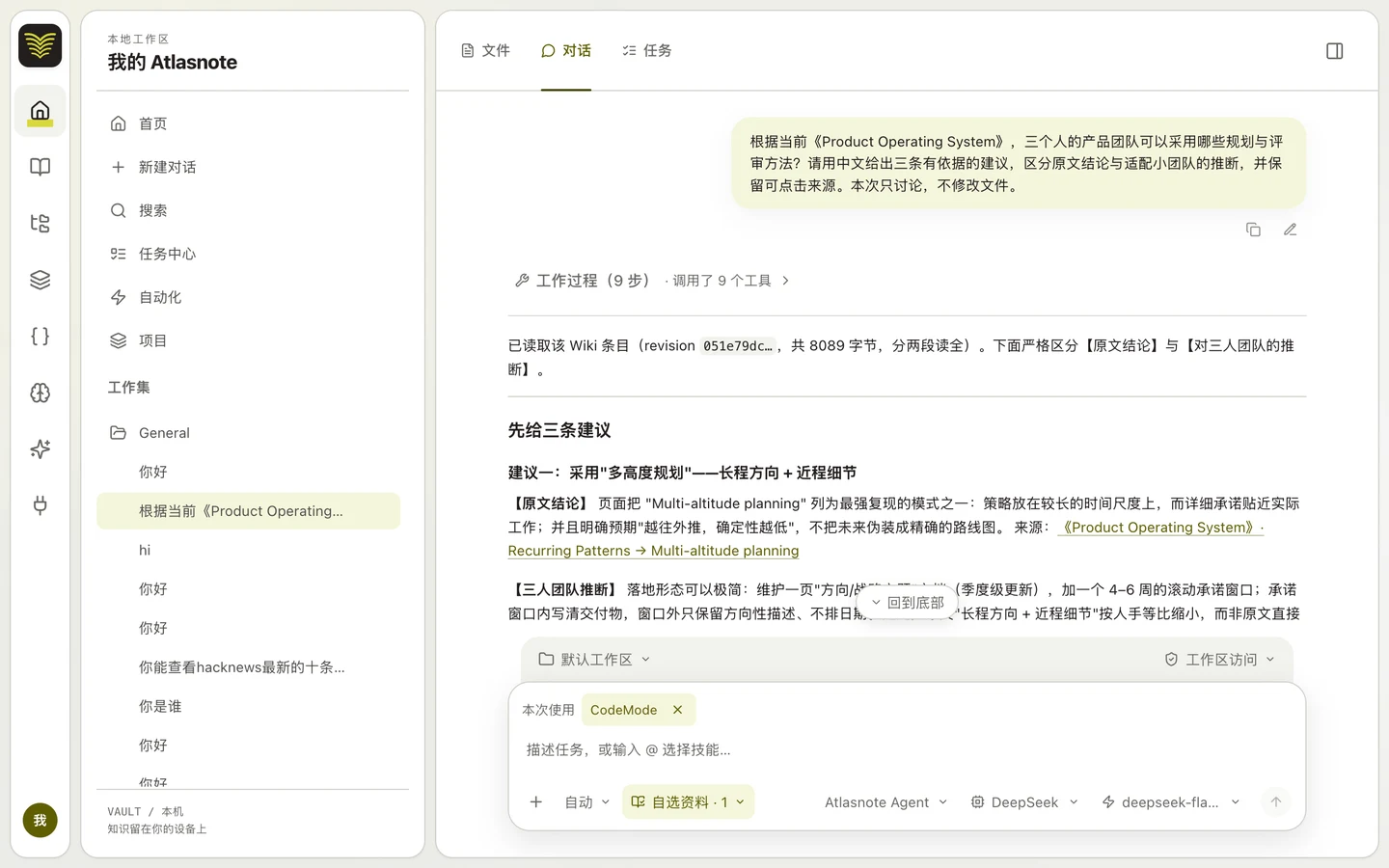The width and height of the screenshot is (1389, 868).
Task: Click the round 我 user avatar
Action: point(41,821)
